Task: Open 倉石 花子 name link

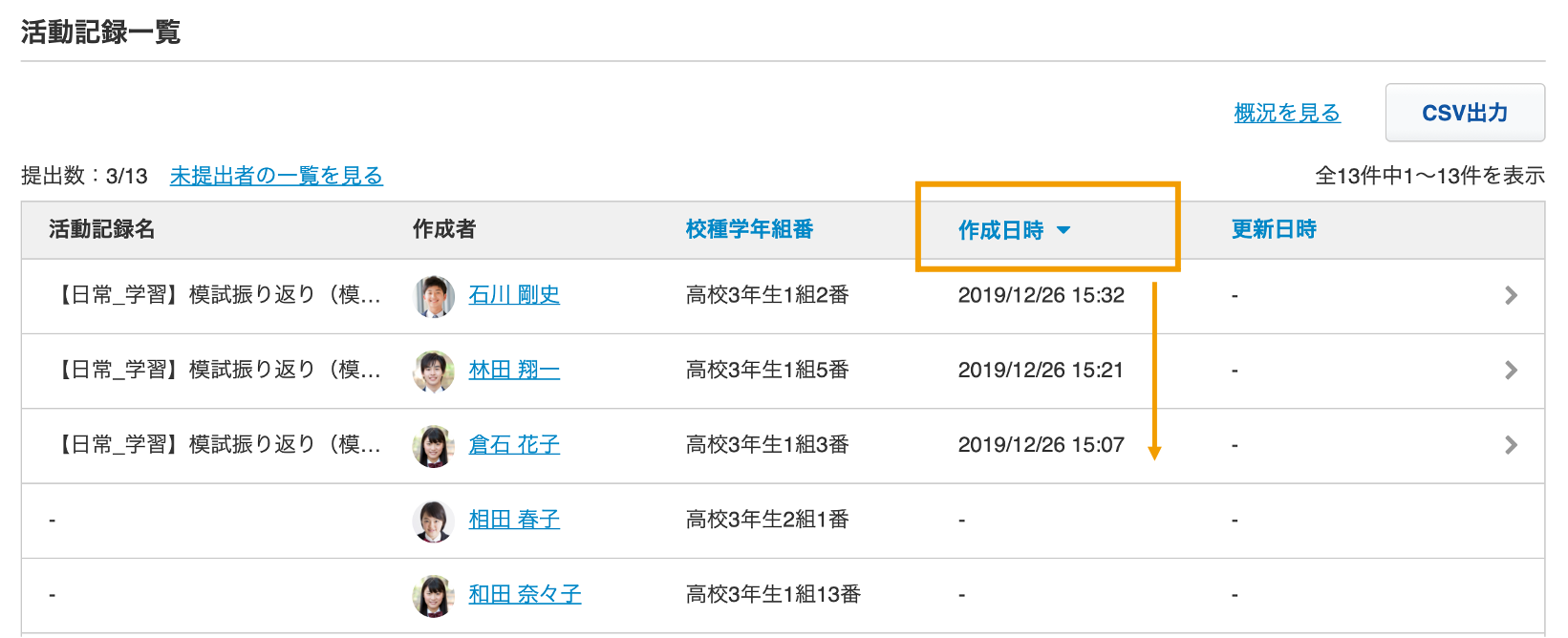Action: click(x=514, y=444)
